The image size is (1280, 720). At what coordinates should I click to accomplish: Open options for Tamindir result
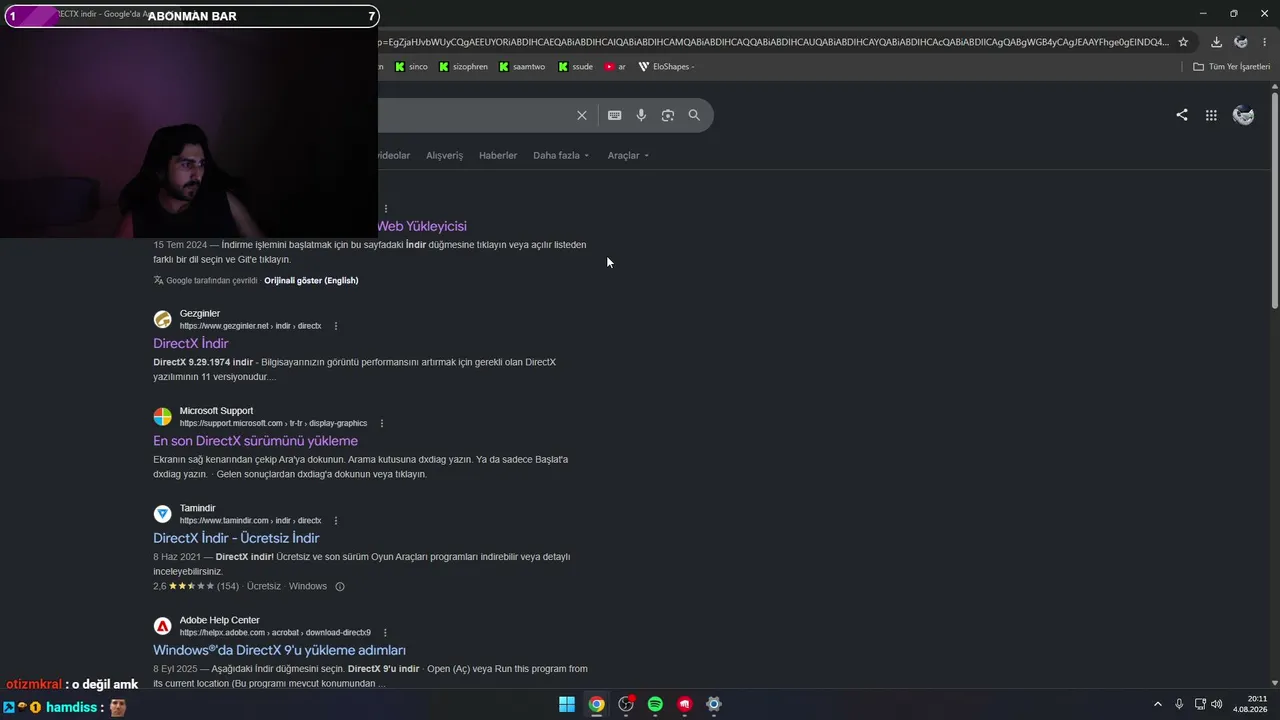click(x=336, y=521)
